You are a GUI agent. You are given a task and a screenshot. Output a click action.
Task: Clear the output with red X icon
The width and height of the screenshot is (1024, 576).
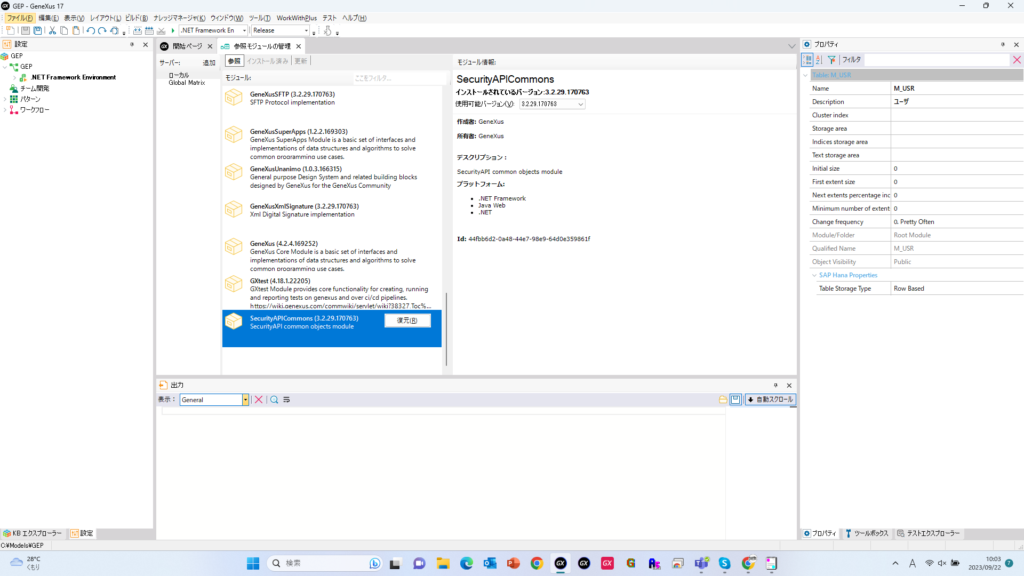pos(259,400)
